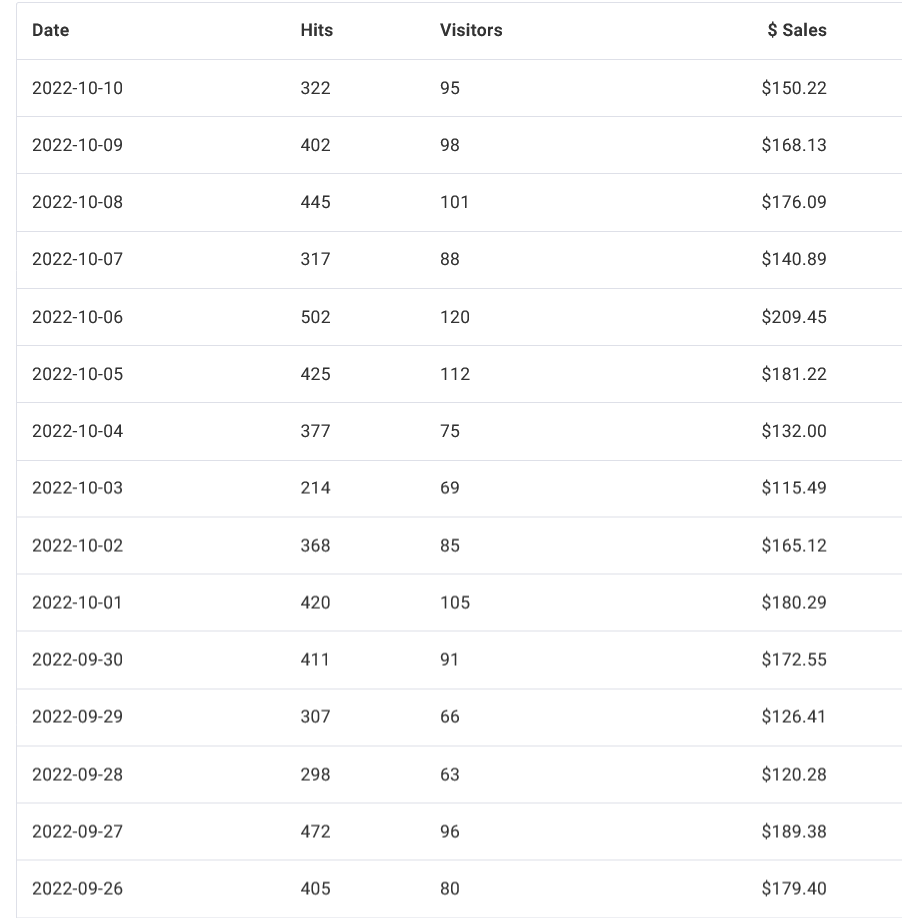Click the $140.89 sales cell

794,259
